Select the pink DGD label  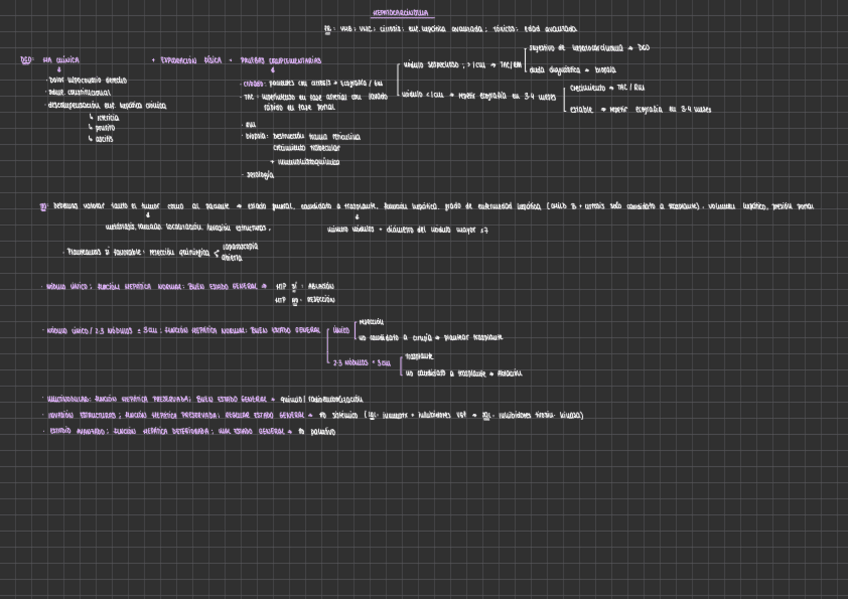26,61
